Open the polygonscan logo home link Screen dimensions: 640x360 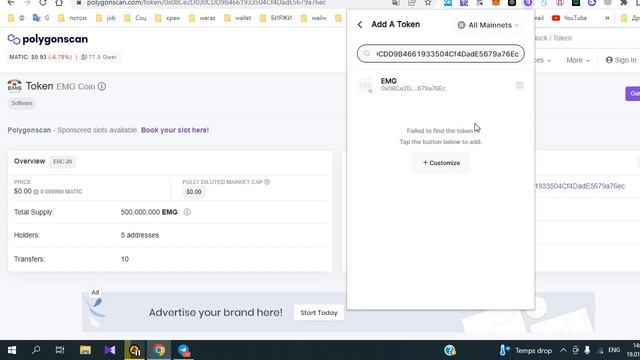pos(48,39)
